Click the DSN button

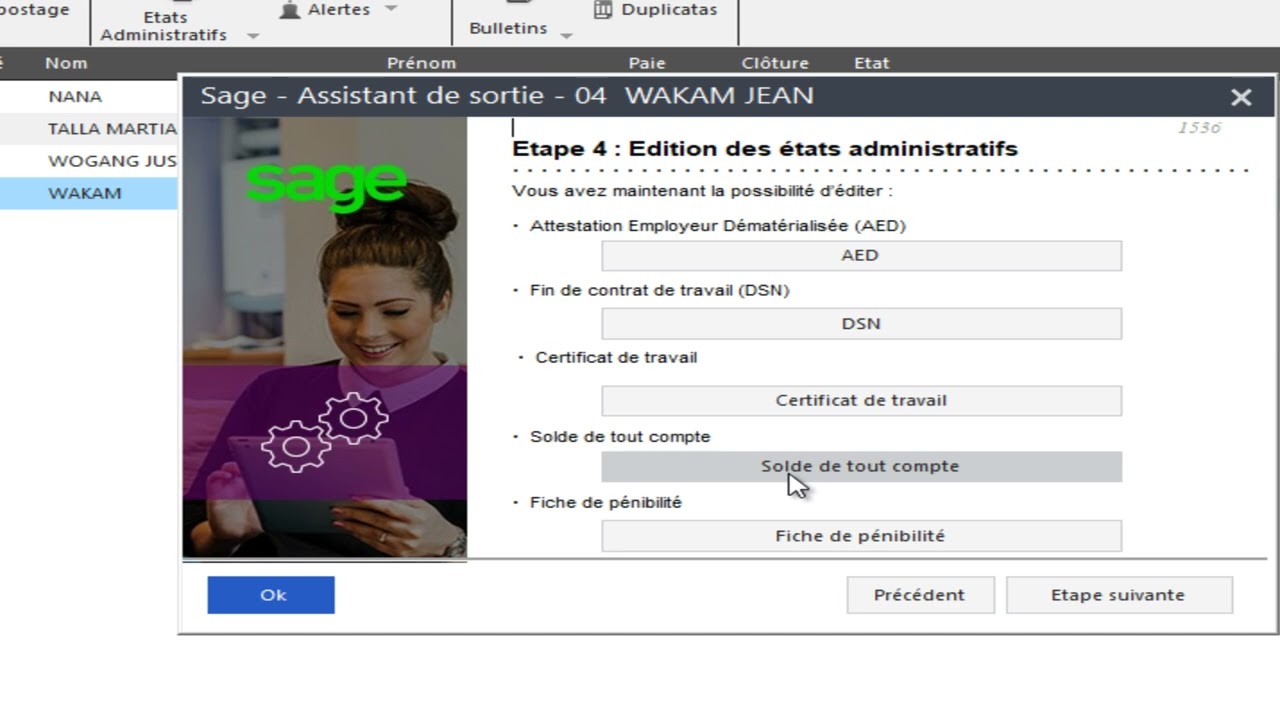tap(861, 324)
